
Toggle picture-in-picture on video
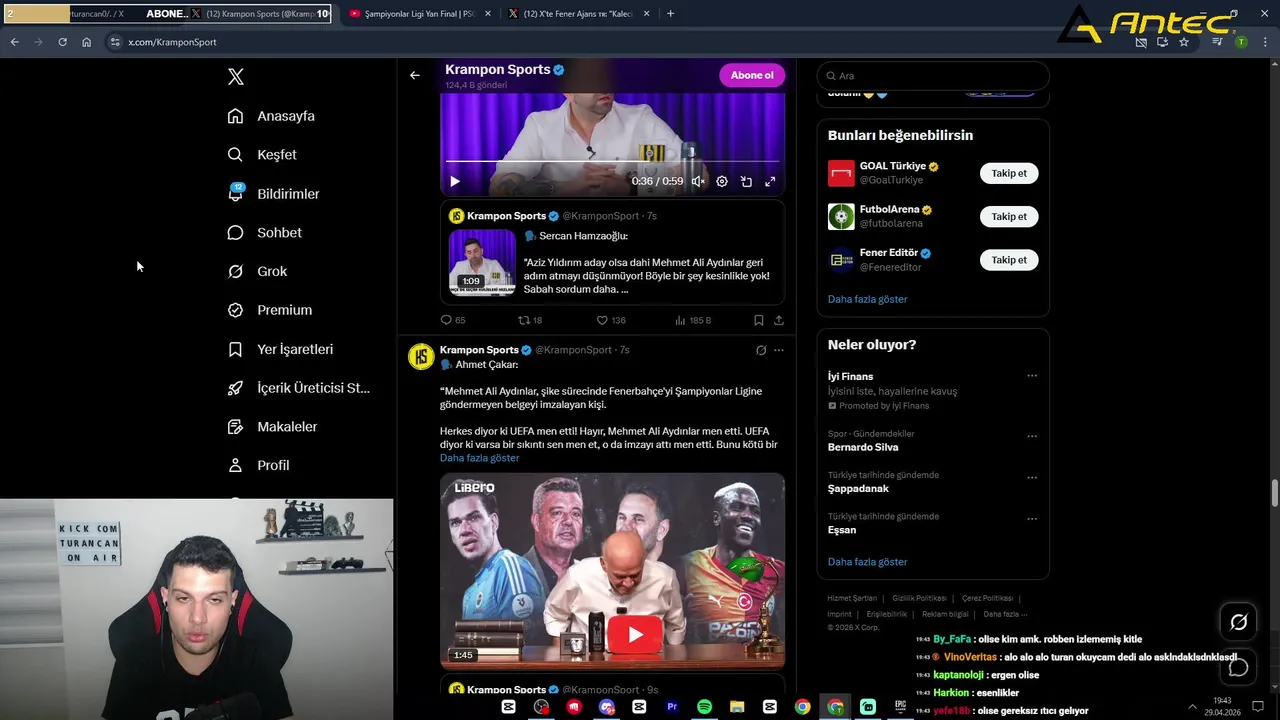pyautogui.click(x=746, y=181)
